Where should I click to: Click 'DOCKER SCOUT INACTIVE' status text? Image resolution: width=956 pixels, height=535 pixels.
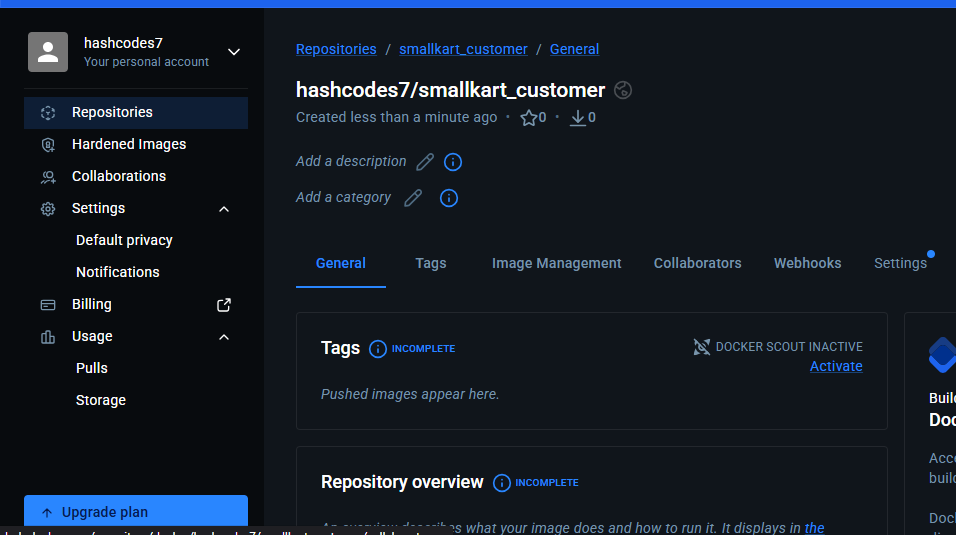(x=789, y=346)
